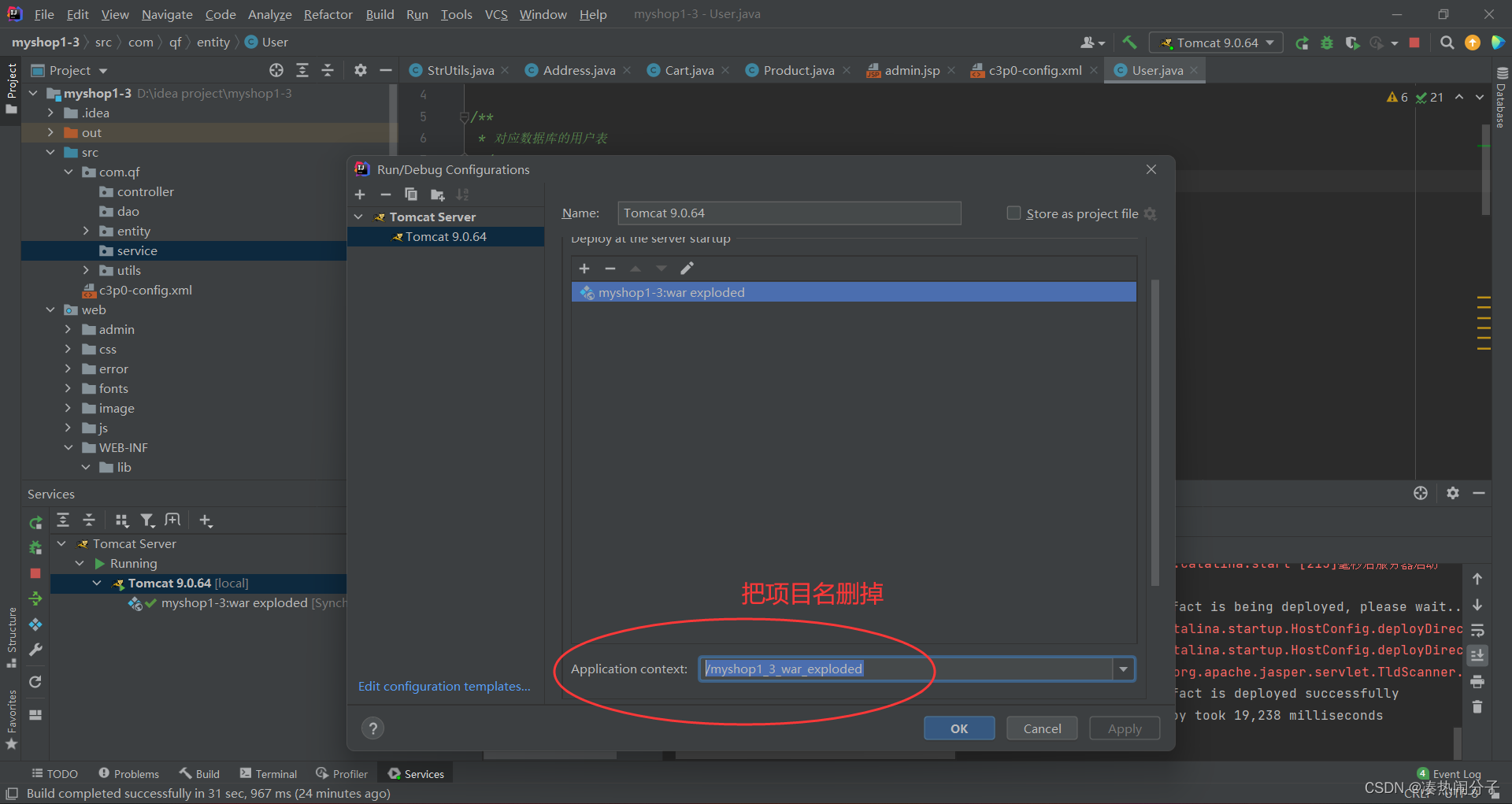Select myshop1-3:war exploded in deploy list
Image resolution: width=1512 pixels, height=804 pixels.
click(854, 292)
